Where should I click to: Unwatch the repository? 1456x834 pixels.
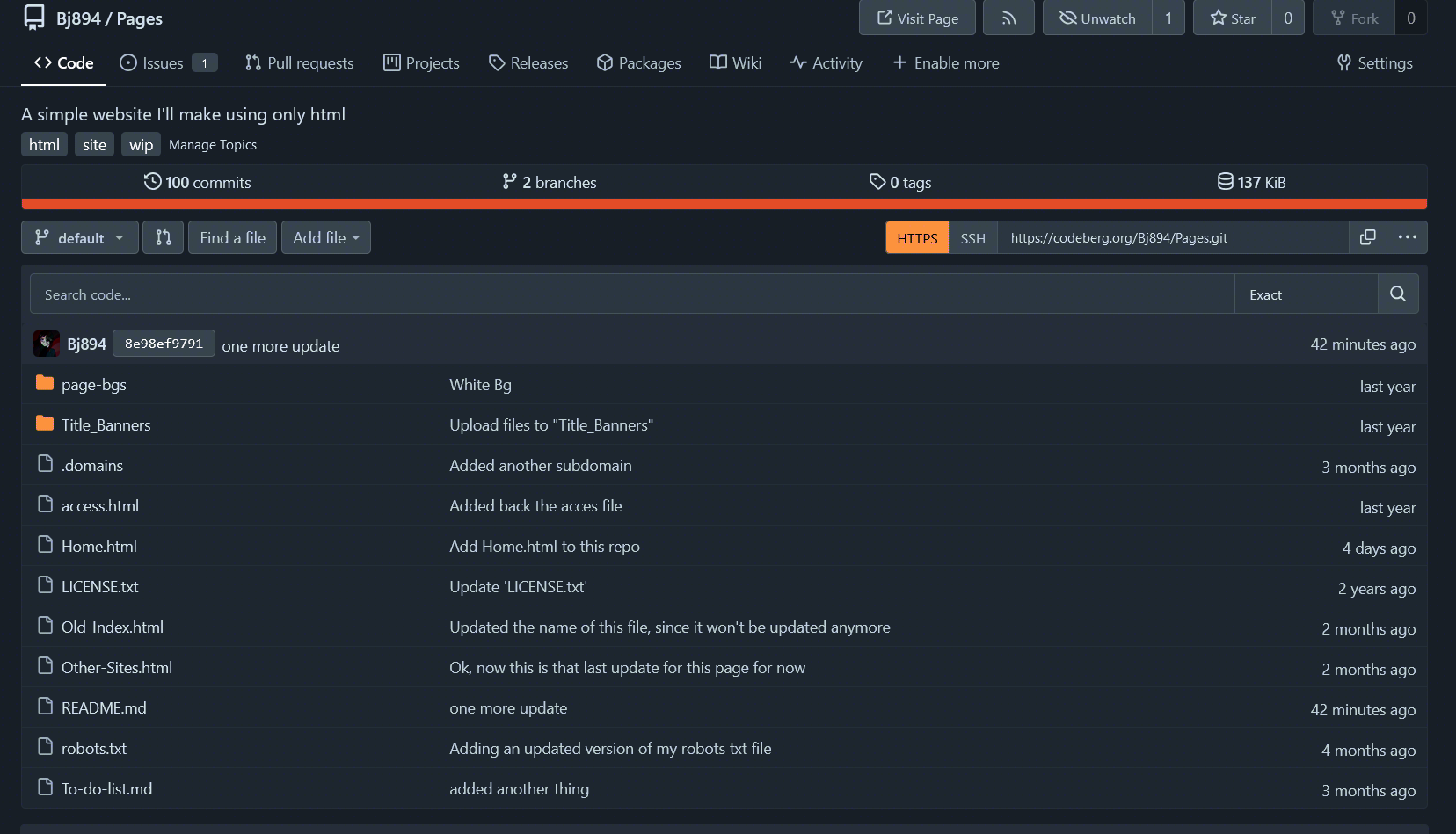point(1097,18)
